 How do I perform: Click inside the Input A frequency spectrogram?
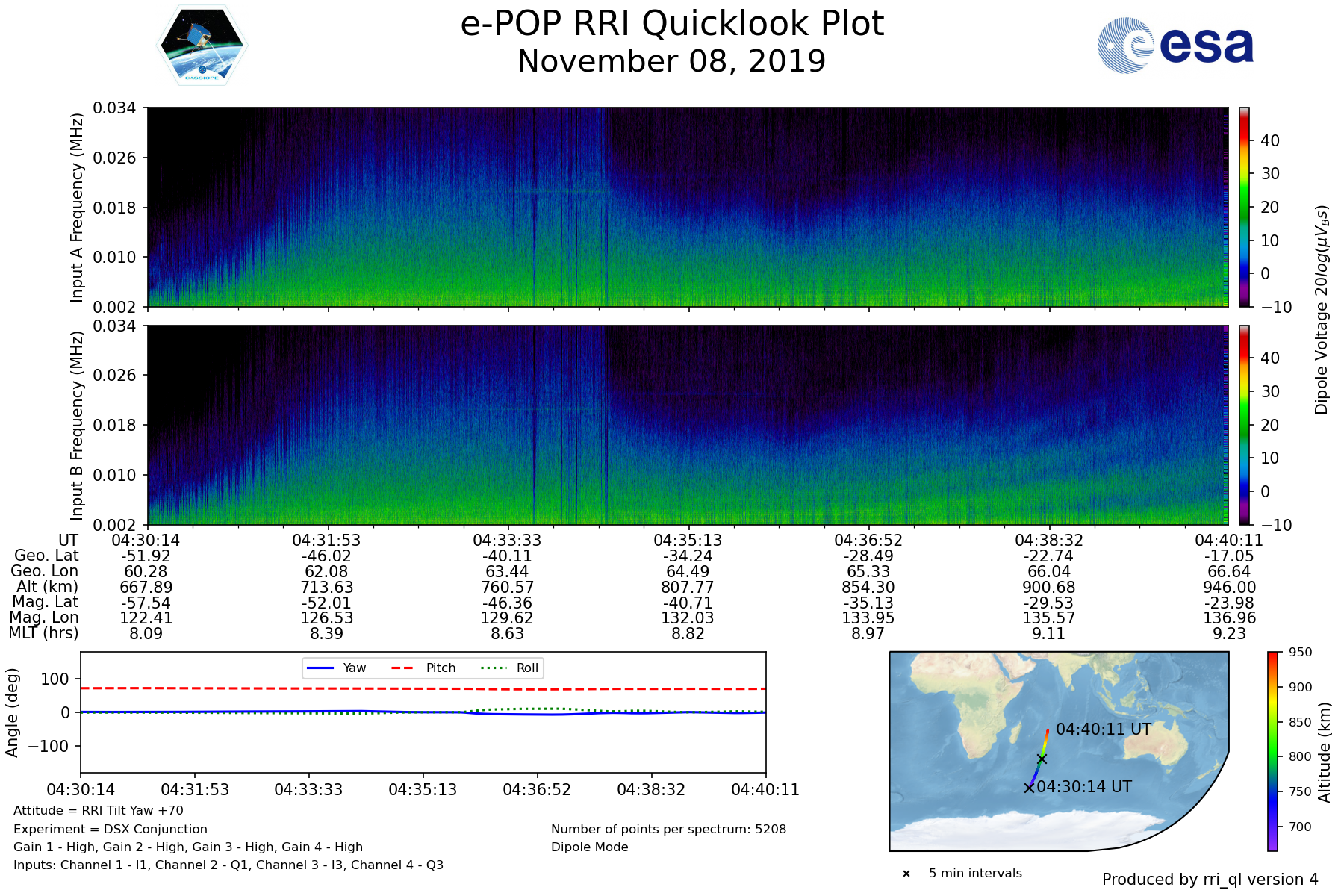click(x=687, y=207)
